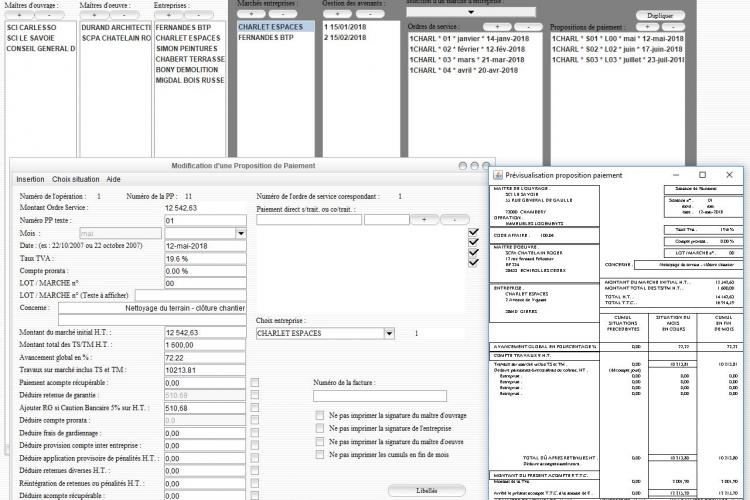Remove maître d'ouvrage with minus button
The height and width of the screenshot is (500, 750).
49,15
